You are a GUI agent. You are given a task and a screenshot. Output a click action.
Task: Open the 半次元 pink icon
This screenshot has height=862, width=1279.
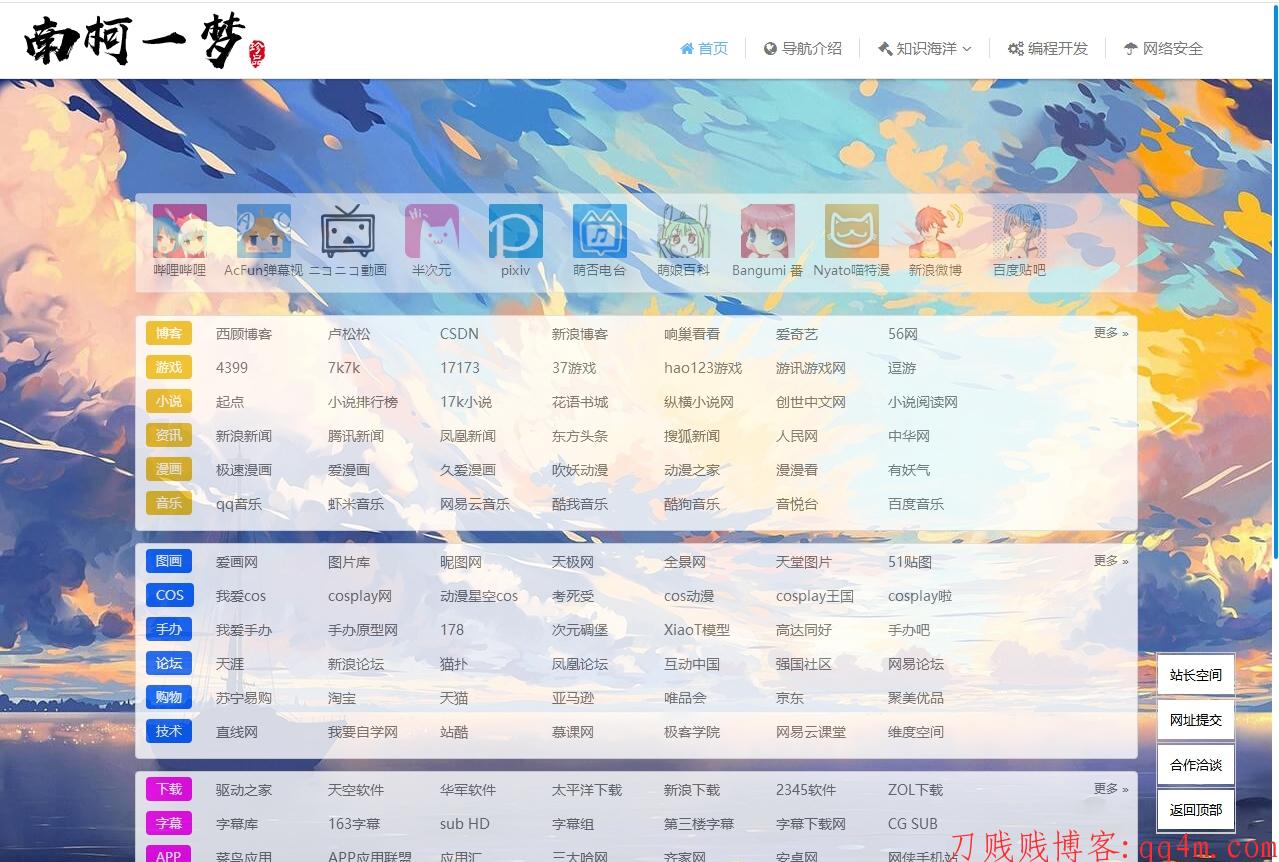(x=432, y=231)
